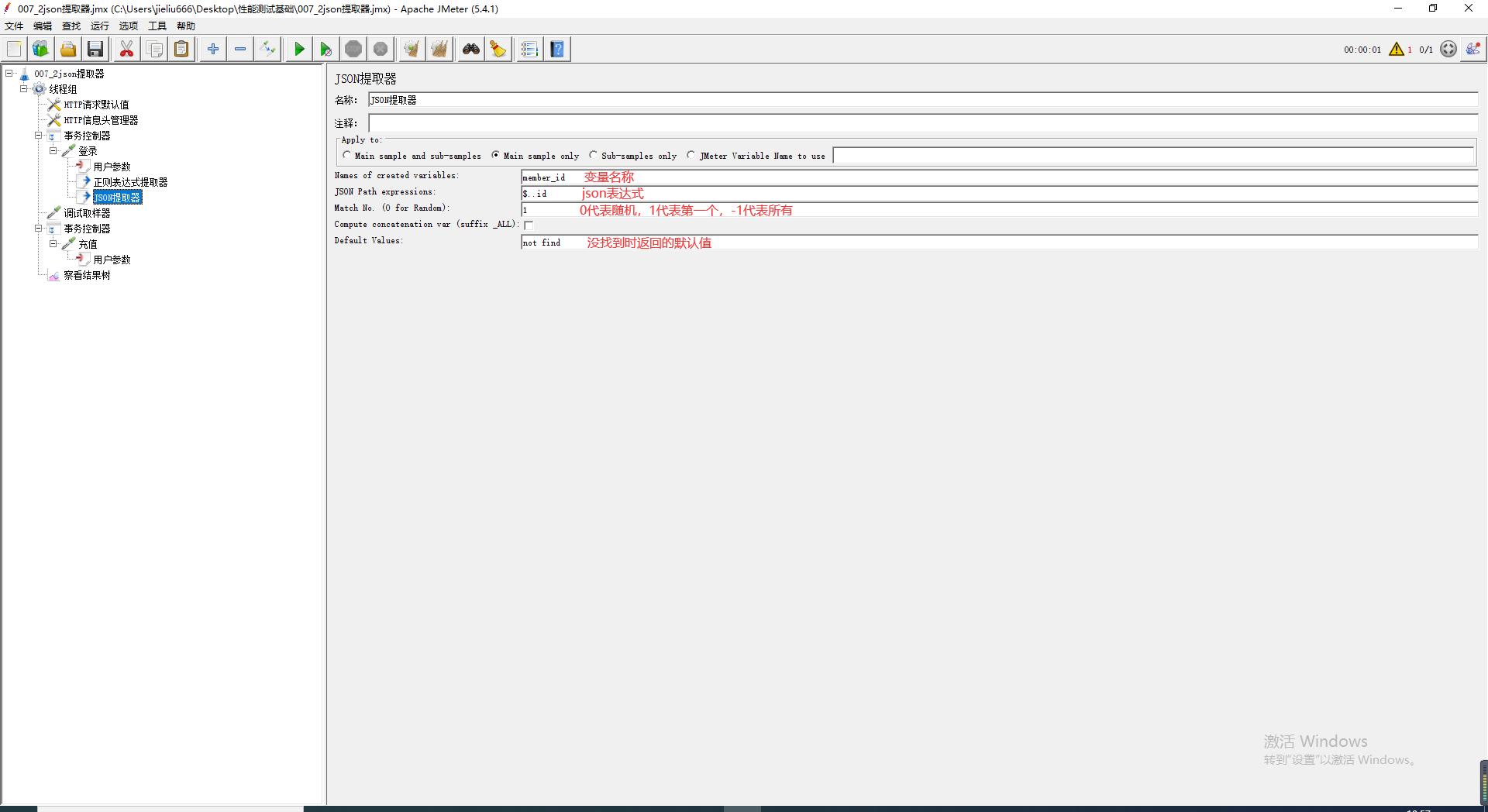Click the Stop test icon
The height and width of the screenshot is (812, 1488).
353,49
